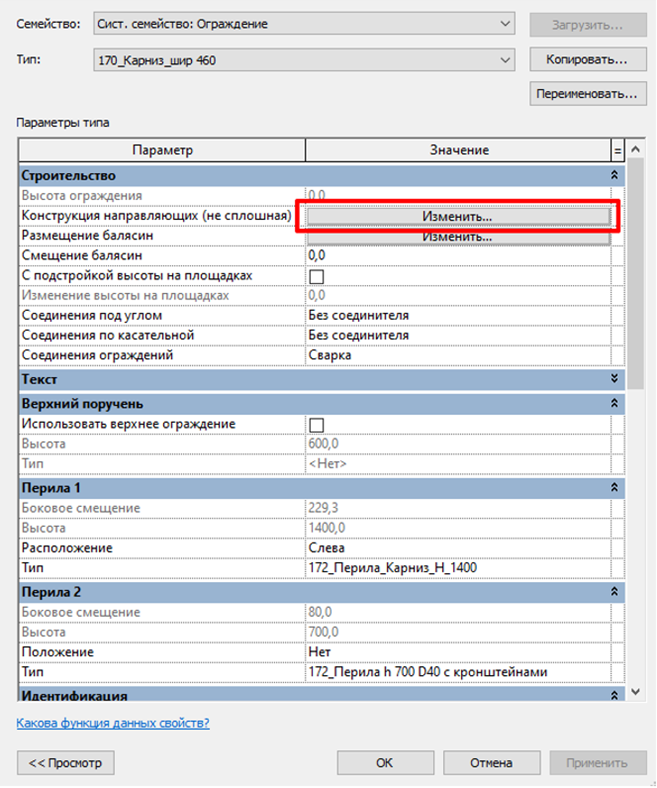The width and height of the screenshot is (657, 788).
Task: Click the Значение column header
Action: click(458, 150)
